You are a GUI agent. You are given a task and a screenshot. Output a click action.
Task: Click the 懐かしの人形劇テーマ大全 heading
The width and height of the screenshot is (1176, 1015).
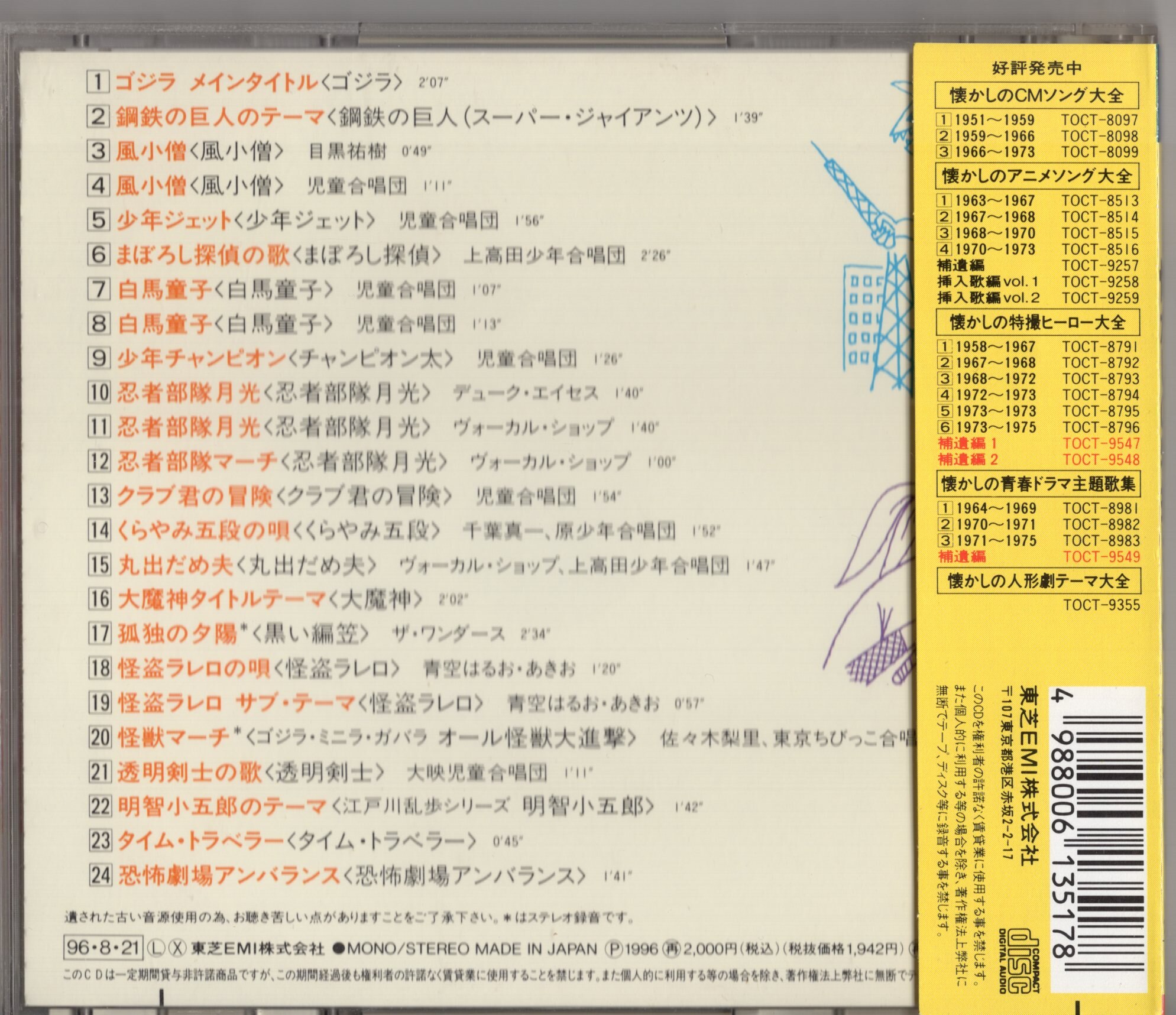point(1039,581)
